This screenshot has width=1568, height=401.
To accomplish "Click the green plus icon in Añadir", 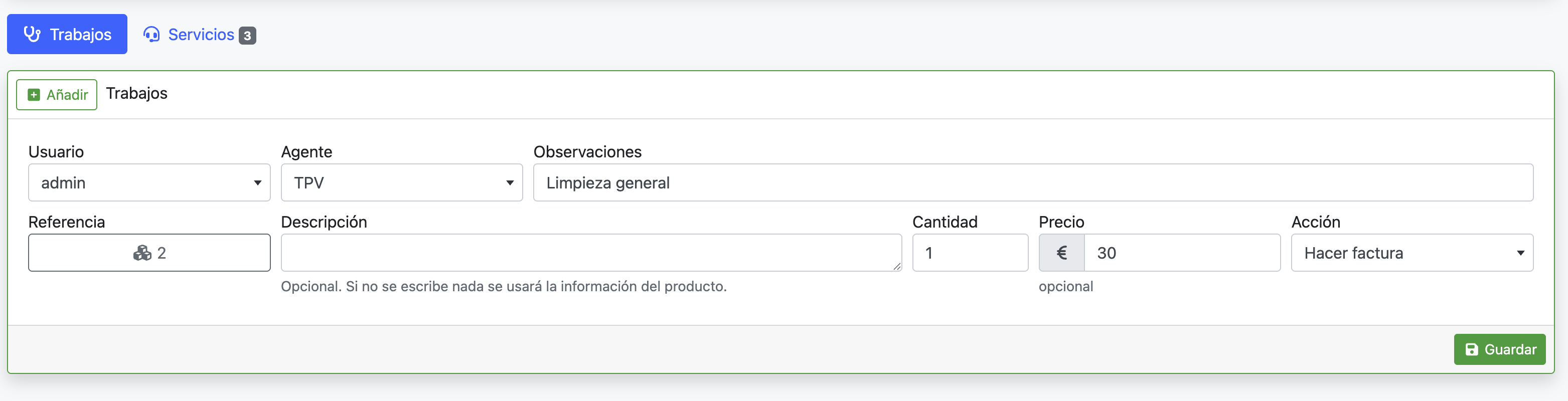I will coord(34,95).
